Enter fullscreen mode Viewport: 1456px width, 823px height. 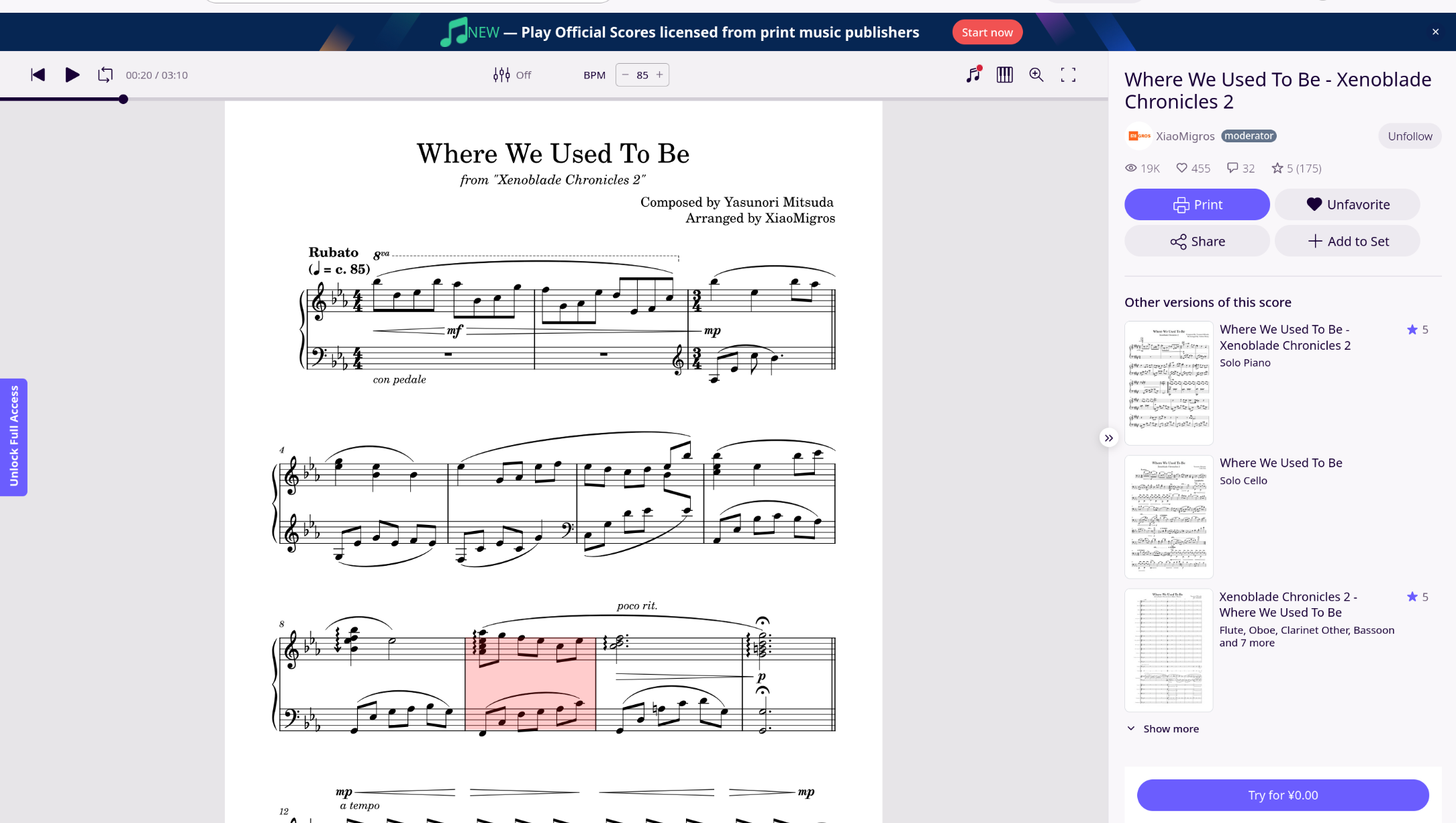[1067, 75]
